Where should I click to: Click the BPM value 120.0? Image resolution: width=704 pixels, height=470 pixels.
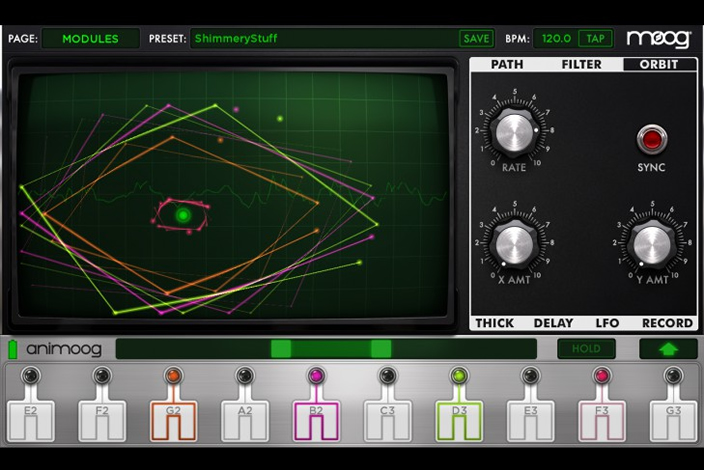click(556, 39)
